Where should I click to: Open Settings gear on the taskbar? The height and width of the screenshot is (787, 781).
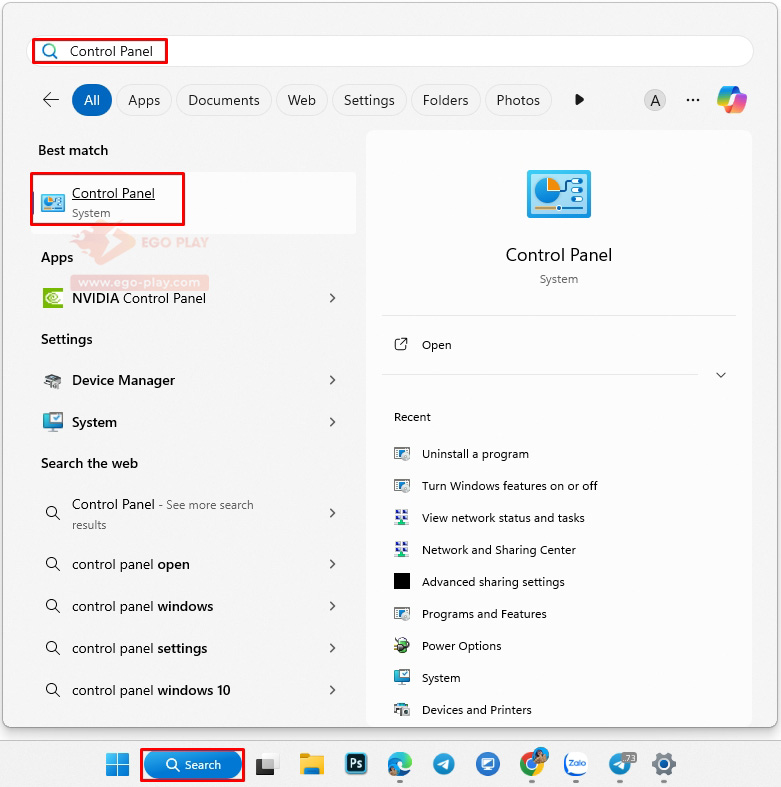(x=664, y=764)
